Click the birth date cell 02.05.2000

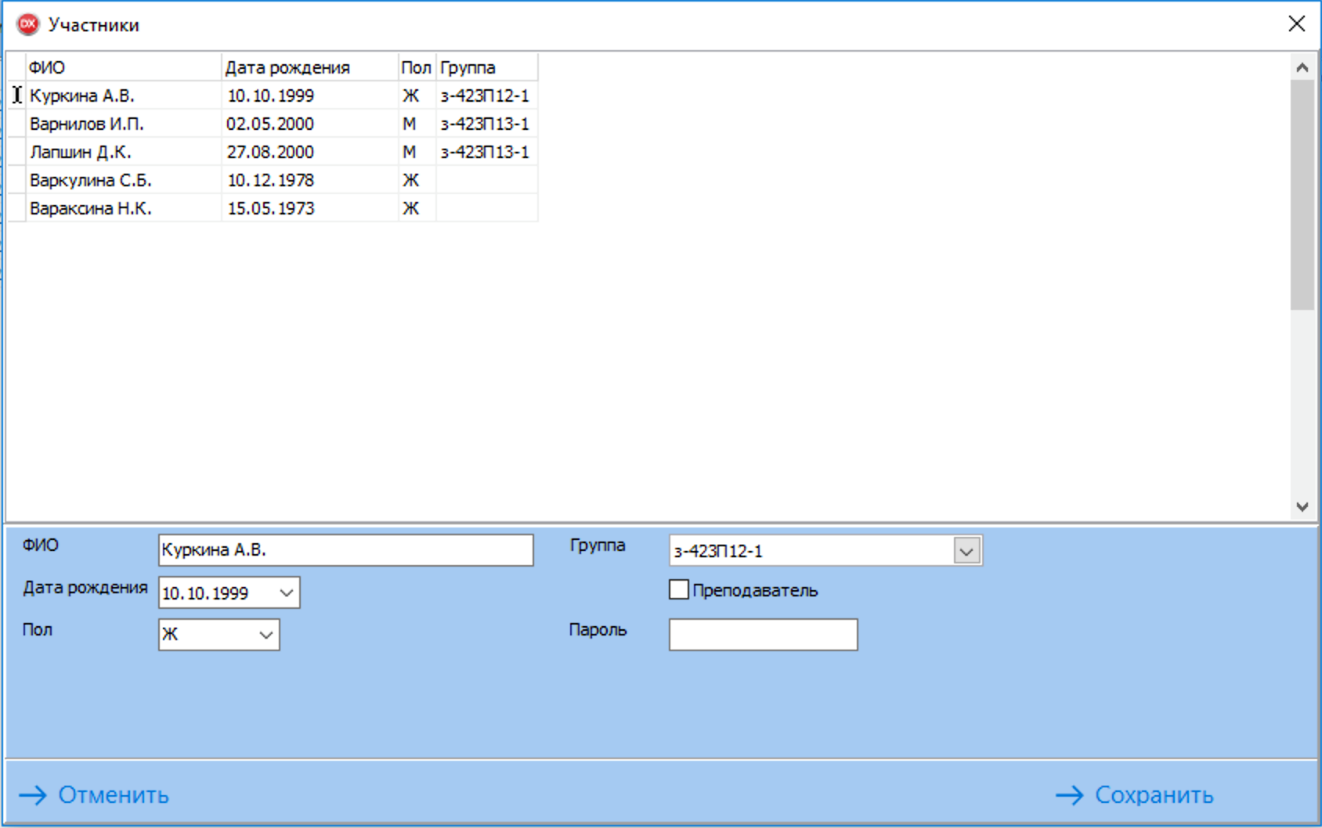pos(310,124)
